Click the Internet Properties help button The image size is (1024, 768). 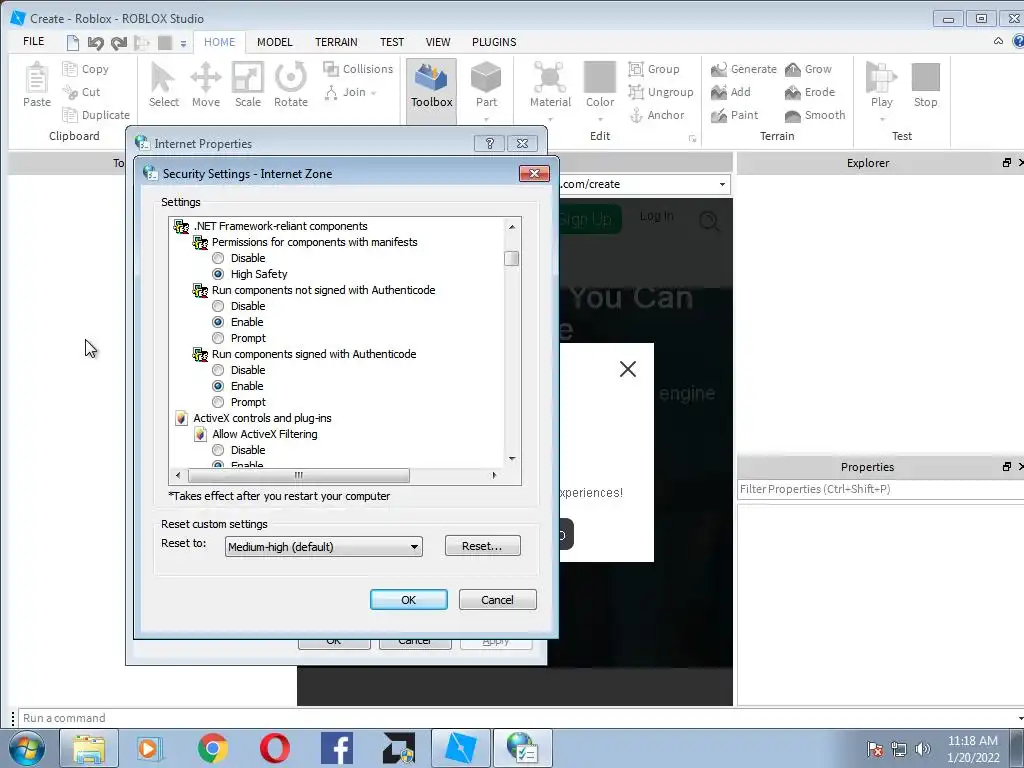489,143
